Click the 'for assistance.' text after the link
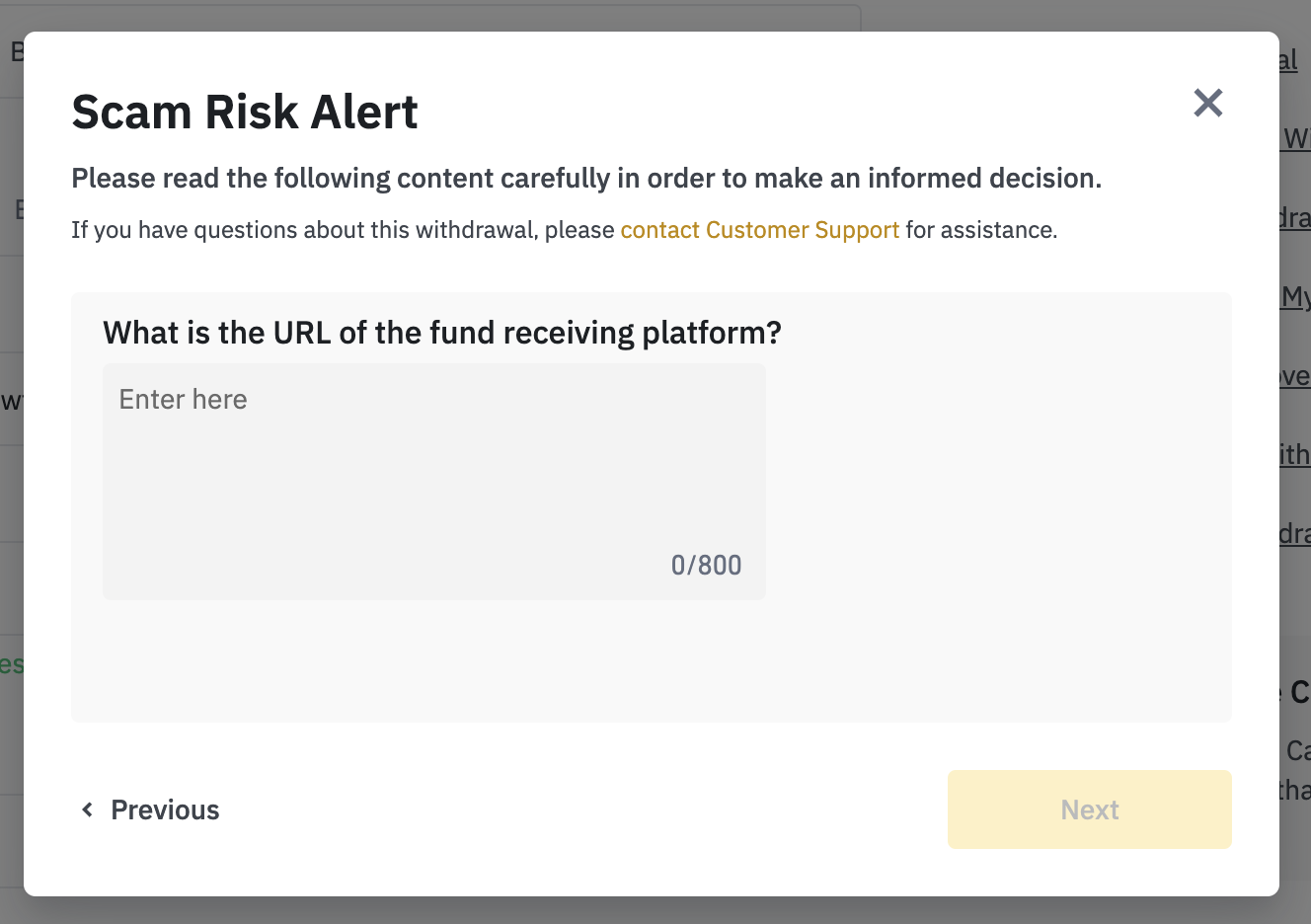 [981, 230]
